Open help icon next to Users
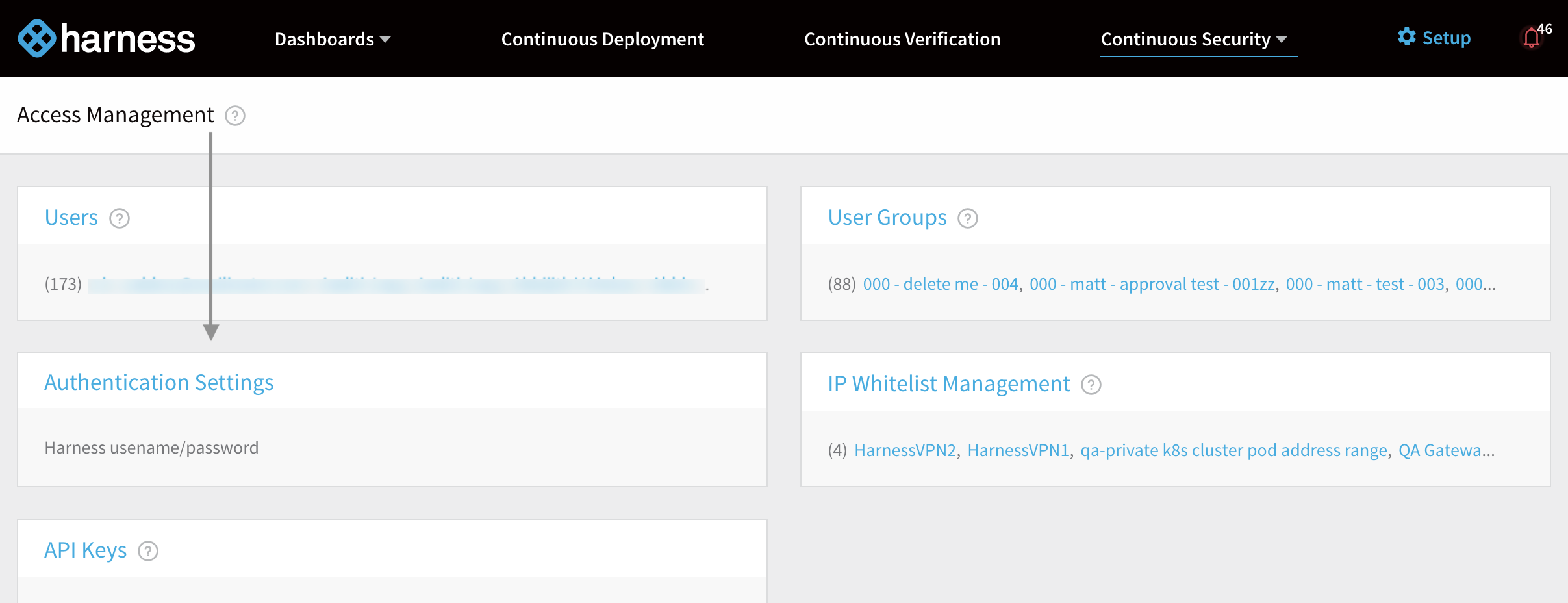The width and height of the screenshot is (1568, 603). [x=120, y=218]
